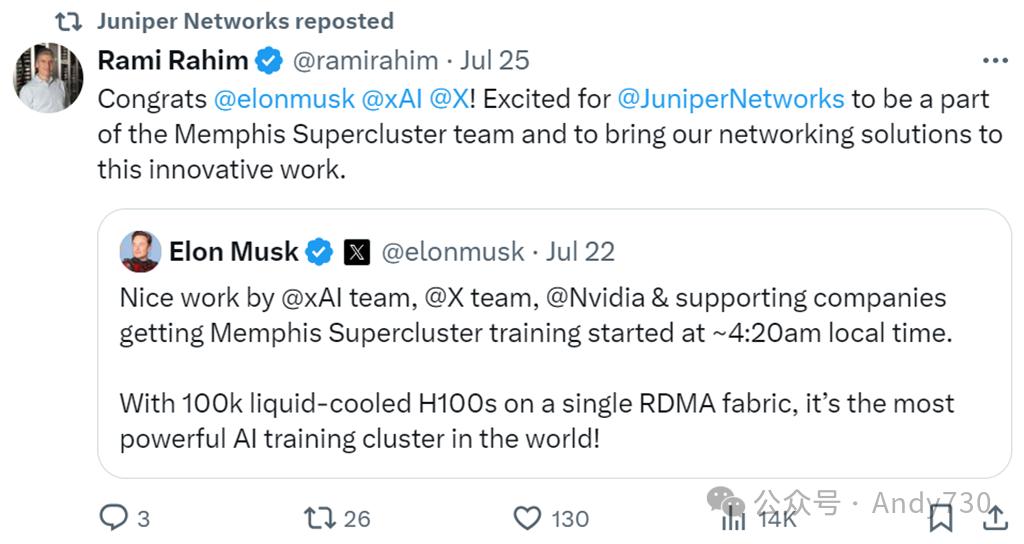Like the post with heart icon
The width and height of the screenshot is (1024, 544).
527,517
